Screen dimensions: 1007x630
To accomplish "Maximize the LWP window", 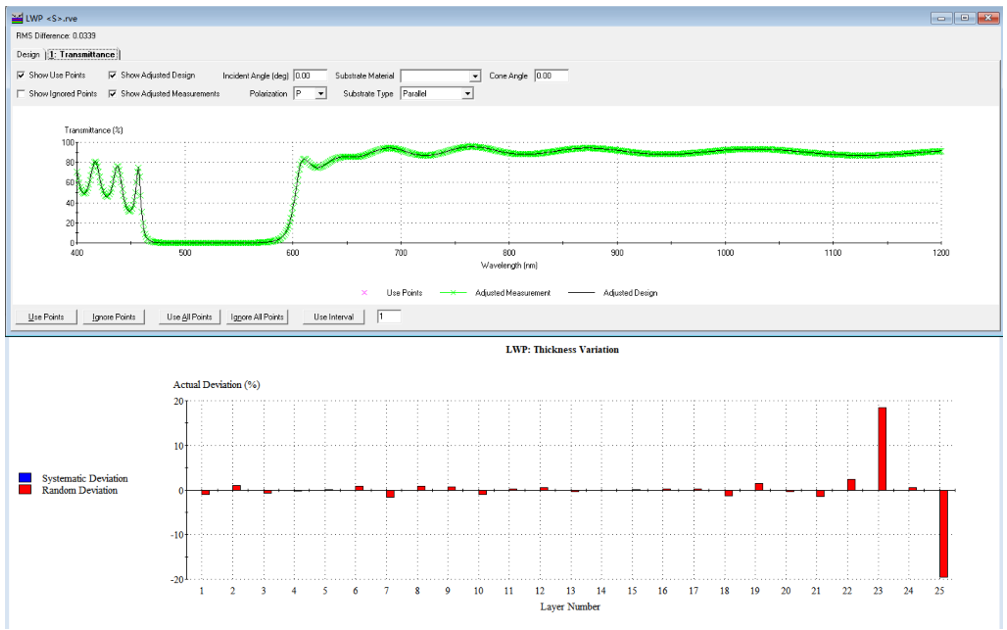I will pos(965,18).
